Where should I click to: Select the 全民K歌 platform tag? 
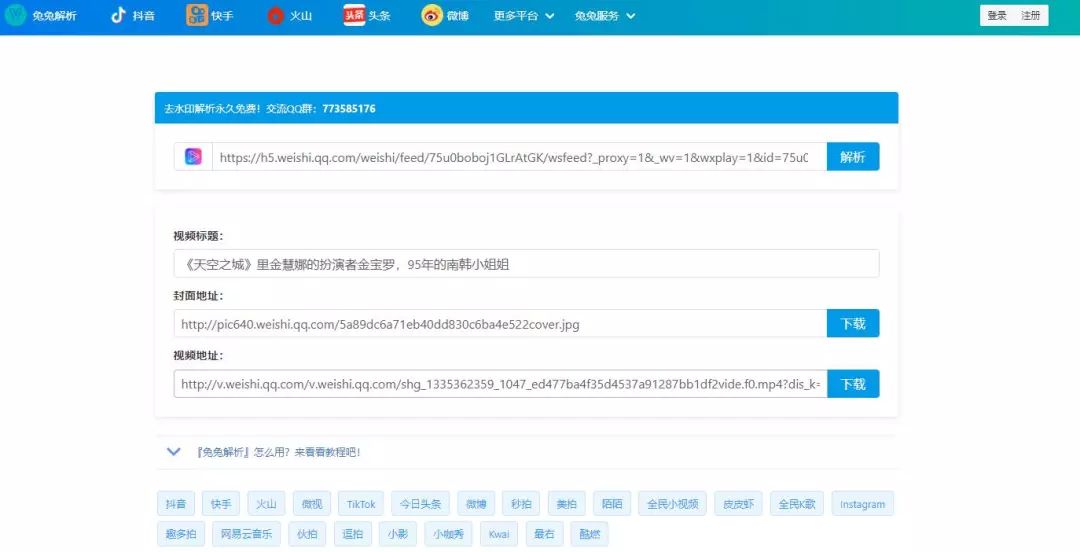pyautogui.click(x=797, y=504)
